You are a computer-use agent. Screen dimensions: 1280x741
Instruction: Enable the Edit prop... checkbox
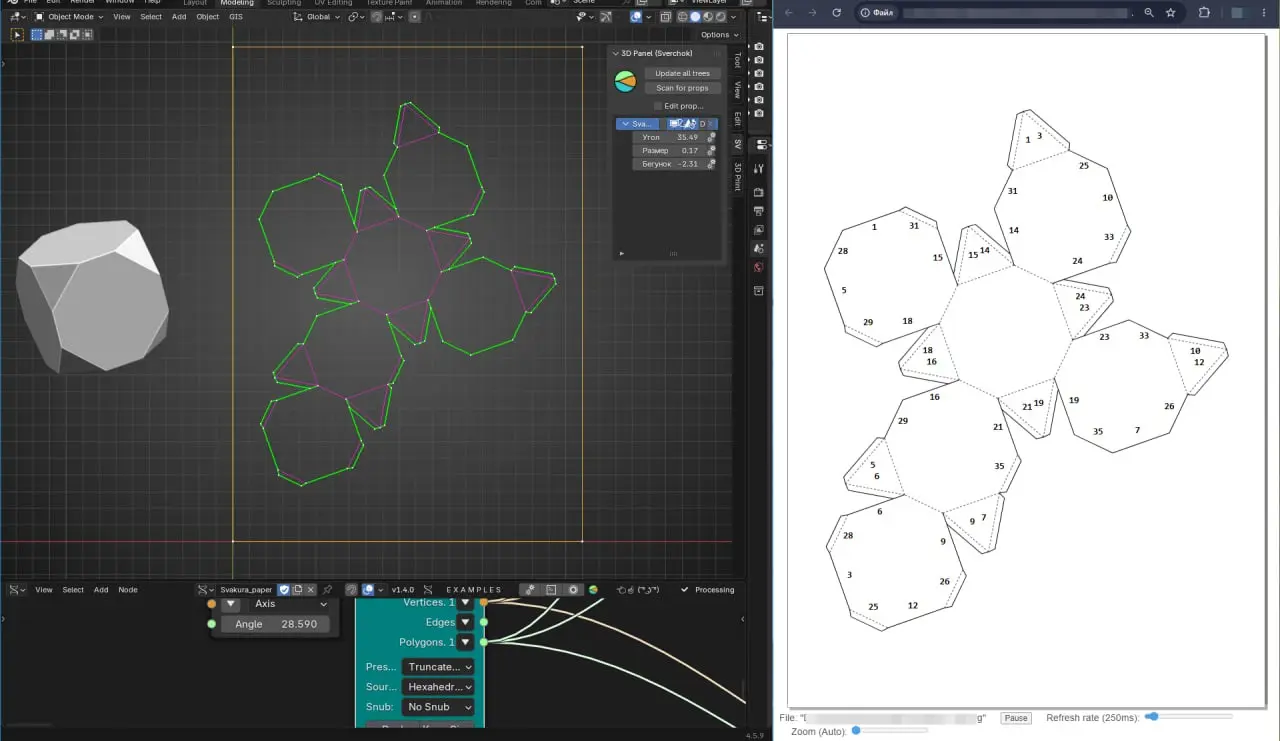point(658,106)
